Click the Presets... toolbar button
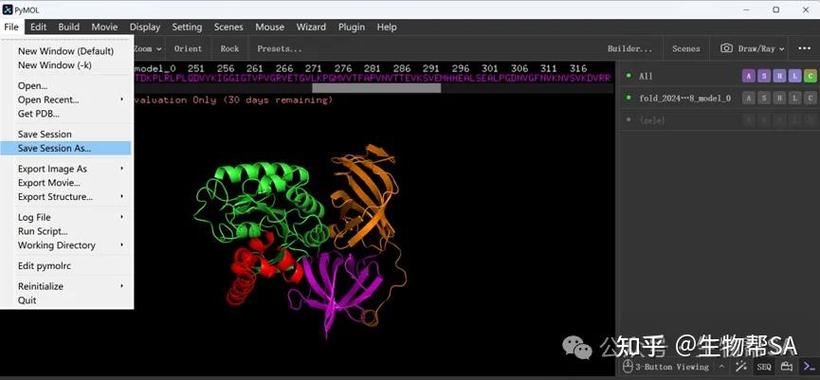Screen dimensions: 820x380 click(280, 49)
